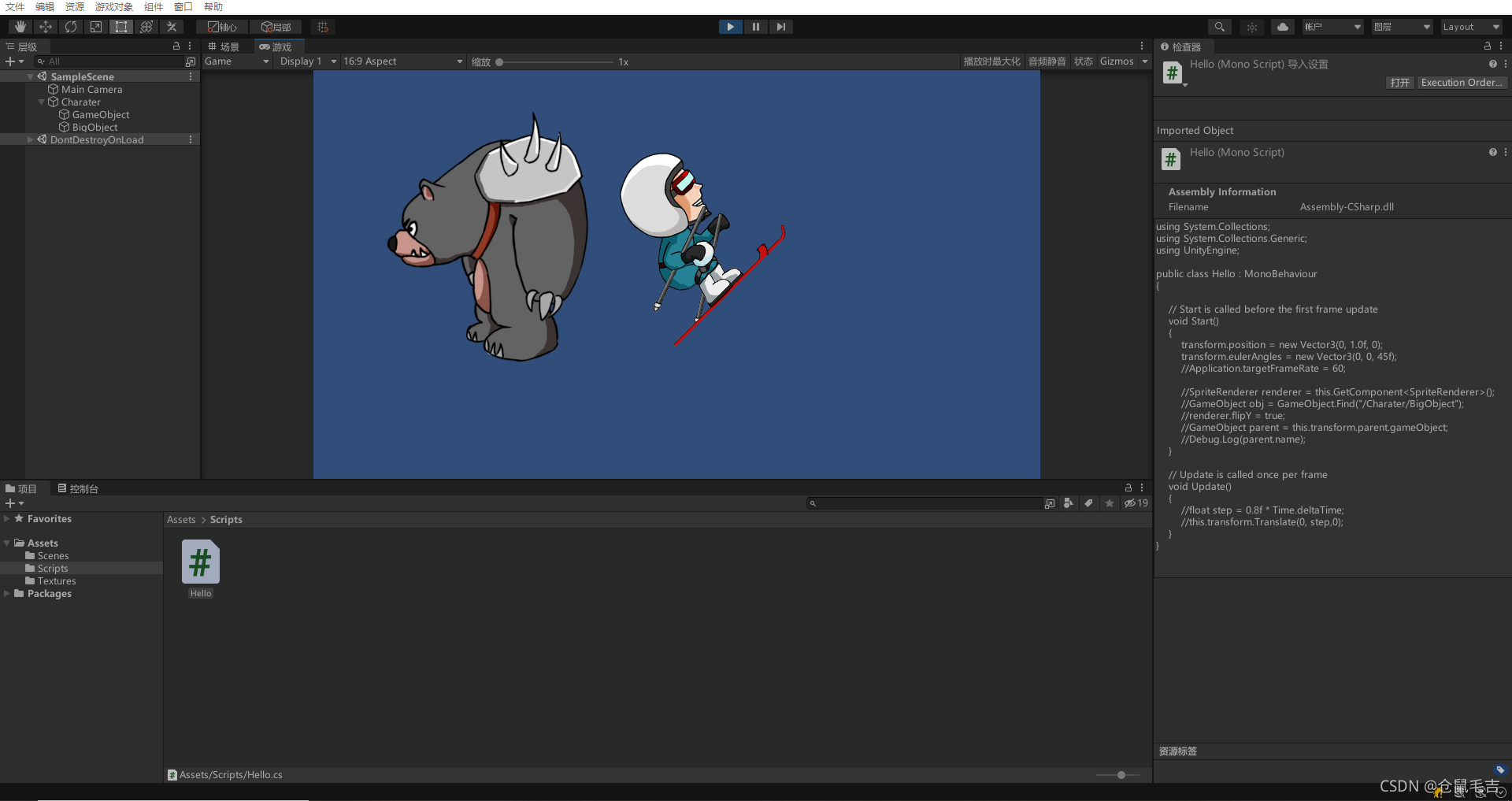Select the combined Transform tool

pyautogui.click(x=146, y=27)
